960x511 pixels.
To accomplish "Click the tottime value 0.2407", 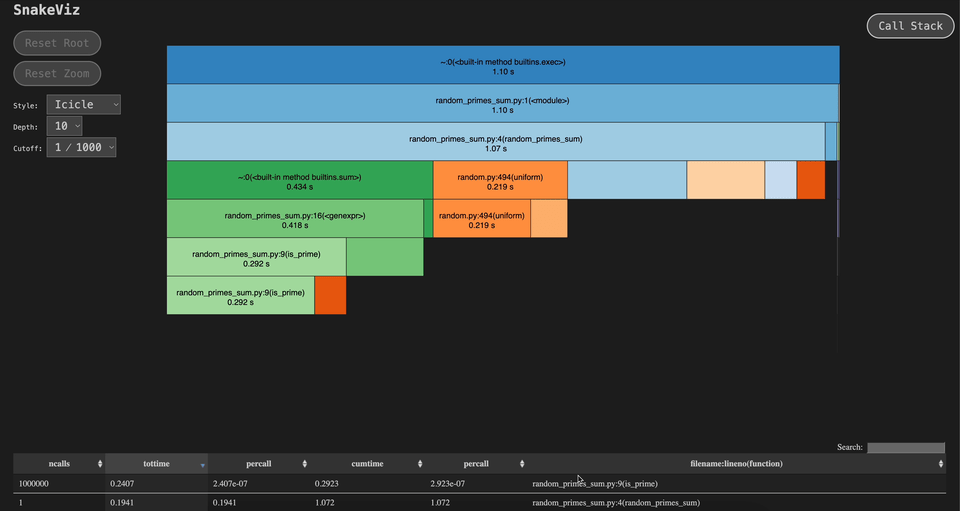I will [x=121, y=483].
